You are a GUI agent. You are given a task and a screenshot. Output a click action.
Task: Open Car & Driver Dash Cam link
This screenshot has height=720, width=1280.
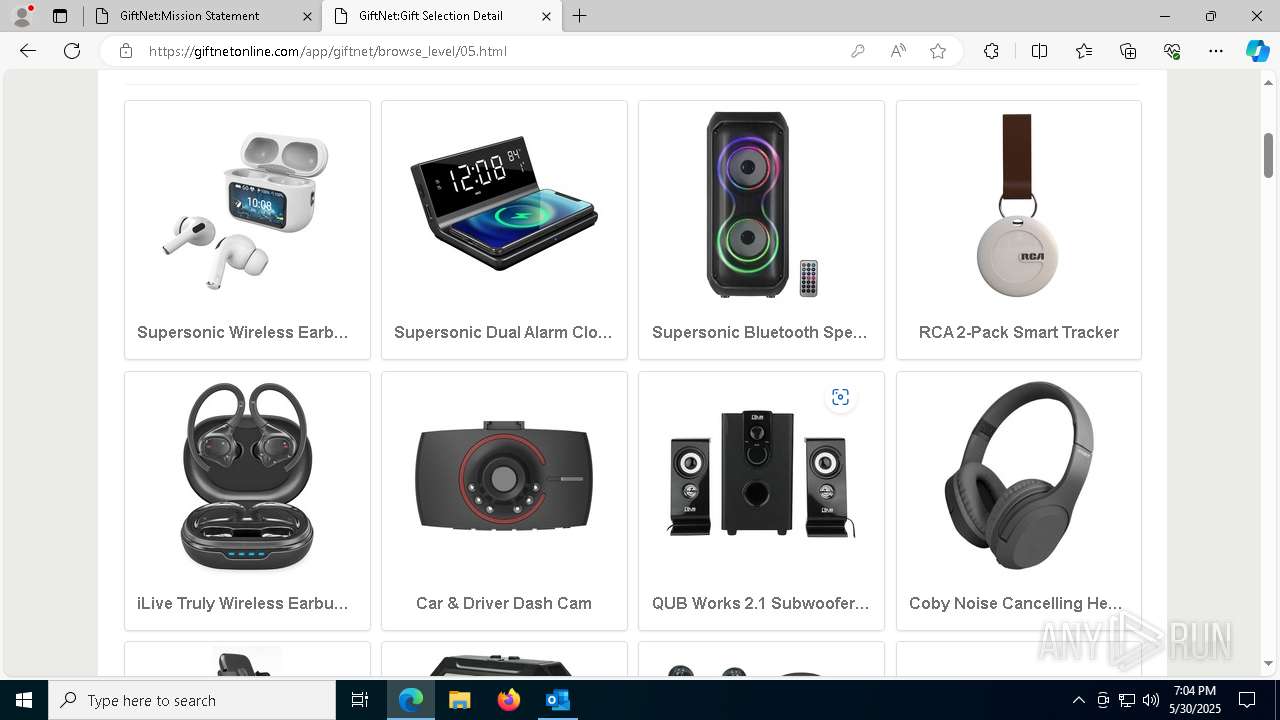point(504,603)
